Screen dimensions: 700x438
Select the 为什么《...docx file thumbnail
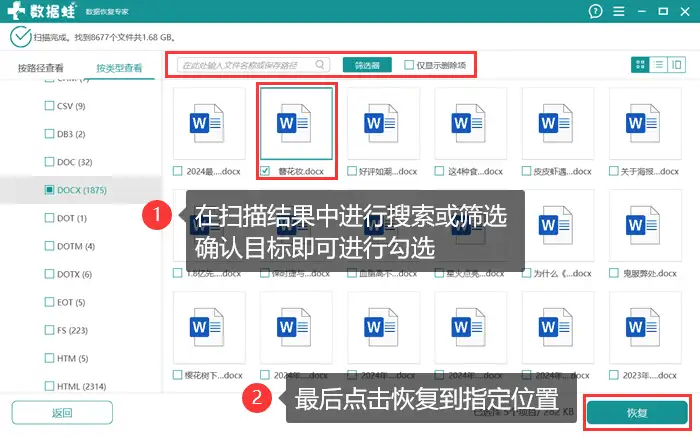[558, 225]
